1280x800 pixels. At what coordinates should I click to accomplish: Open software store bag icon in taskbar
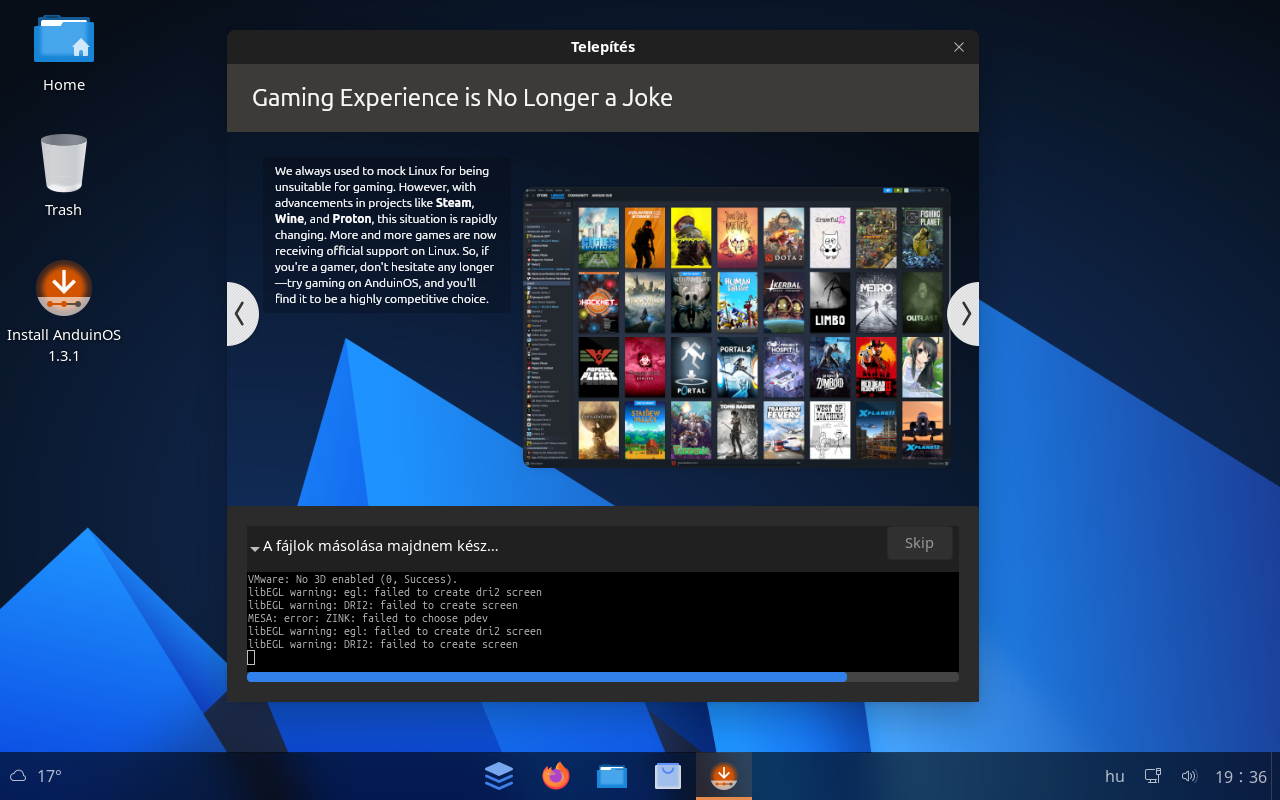[667, 776]
